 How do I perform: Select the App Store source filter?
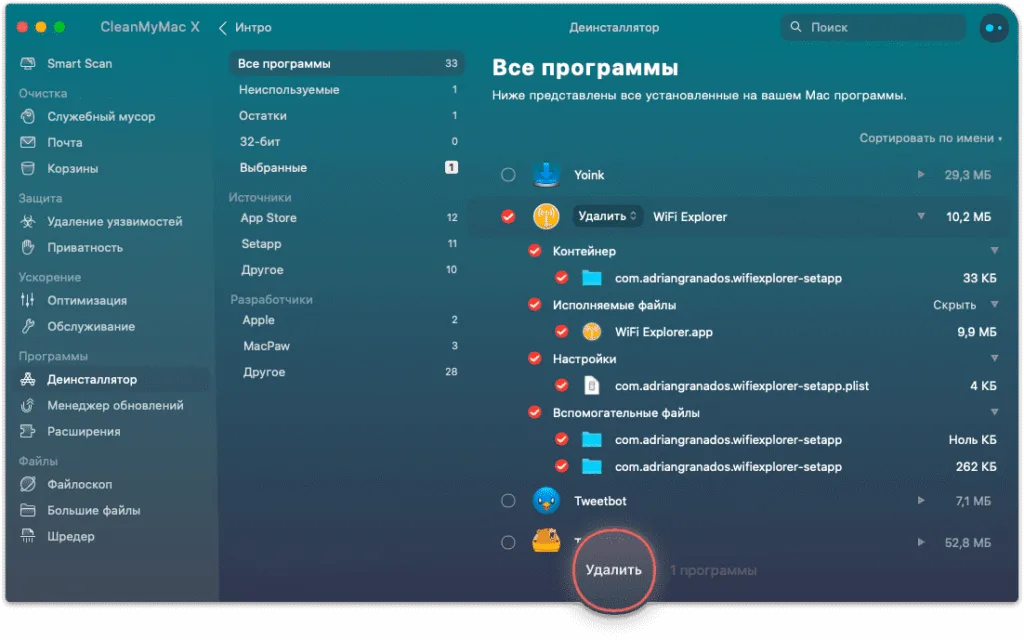click(347, 217)
